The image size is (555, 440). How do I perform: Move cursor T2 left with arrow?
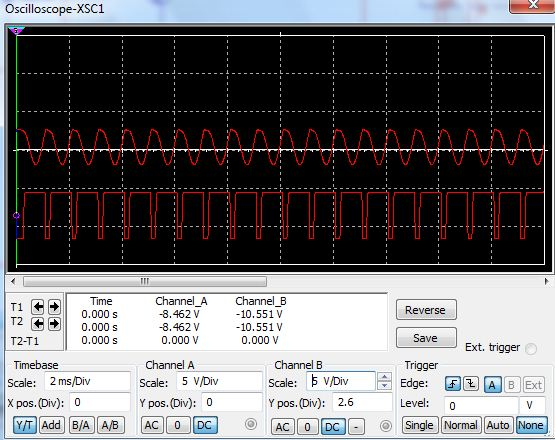coord(38,324)
